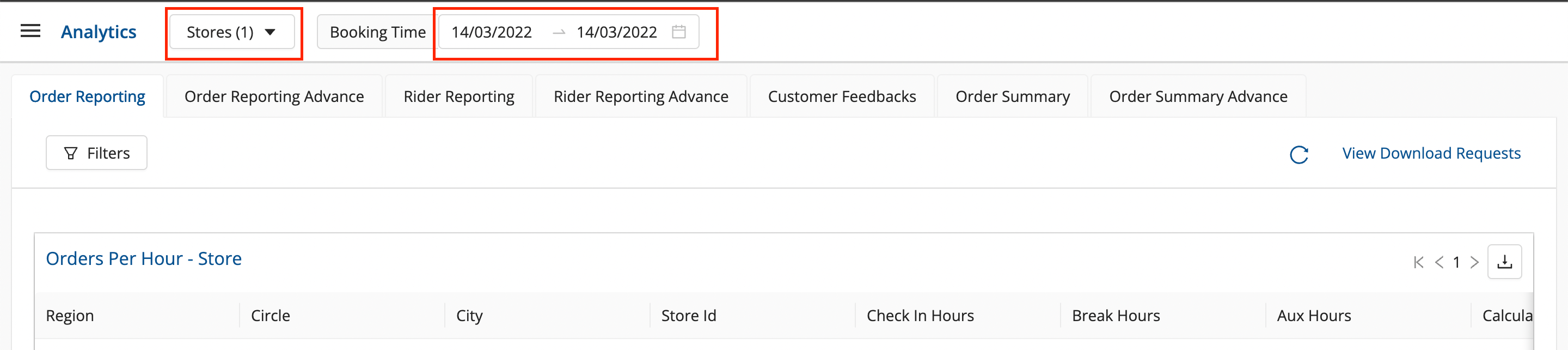Image resolution: width=1568 pixels, height=350 pixels.
Task: Go to Order Summary Advance tab
Action: click(x=1198, y=96)
